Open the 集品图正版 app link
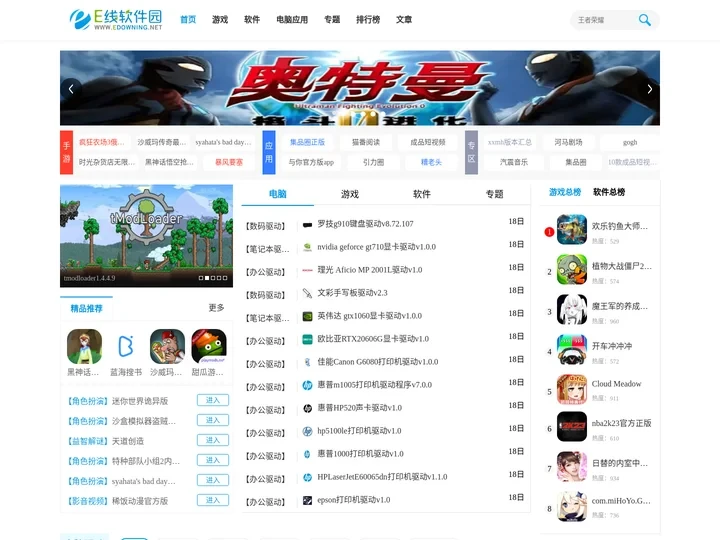The width and height of the screenshot is (720, 540). point(307,142)
